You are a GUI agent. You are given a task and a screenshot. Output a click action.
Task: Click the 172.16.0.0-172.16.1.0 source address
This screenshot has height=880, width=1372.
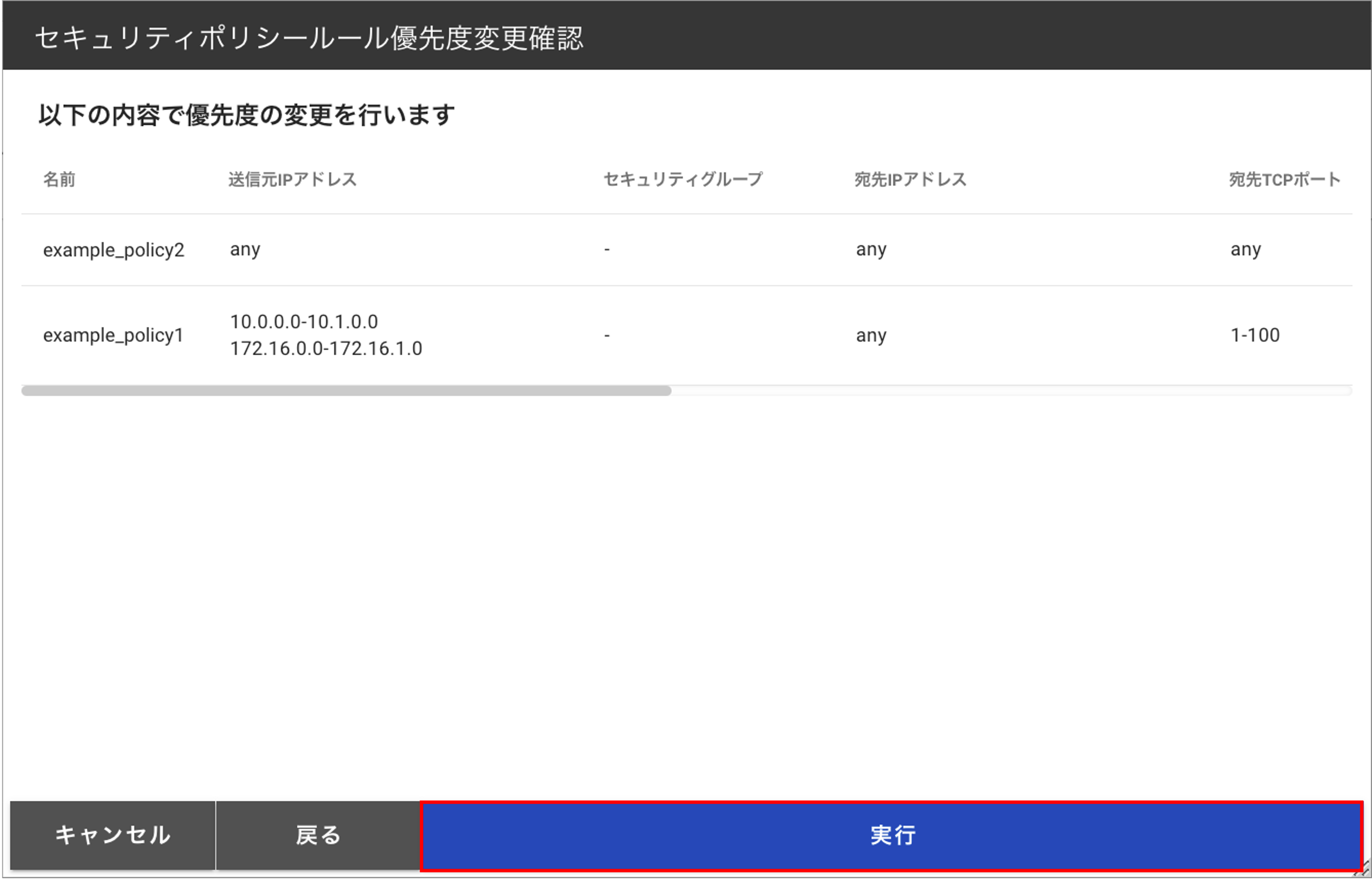coord(326,348)
